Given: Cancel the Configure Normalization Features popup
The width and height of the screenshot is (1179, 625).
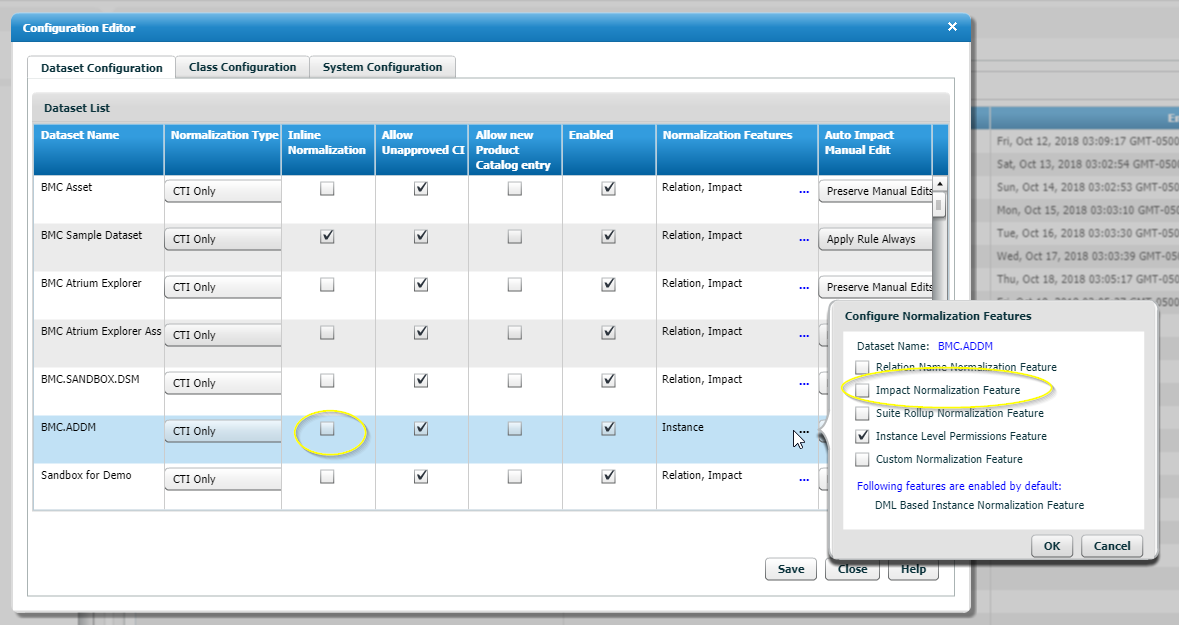Looking at the screenshot, I should [x=1112, y=546].
